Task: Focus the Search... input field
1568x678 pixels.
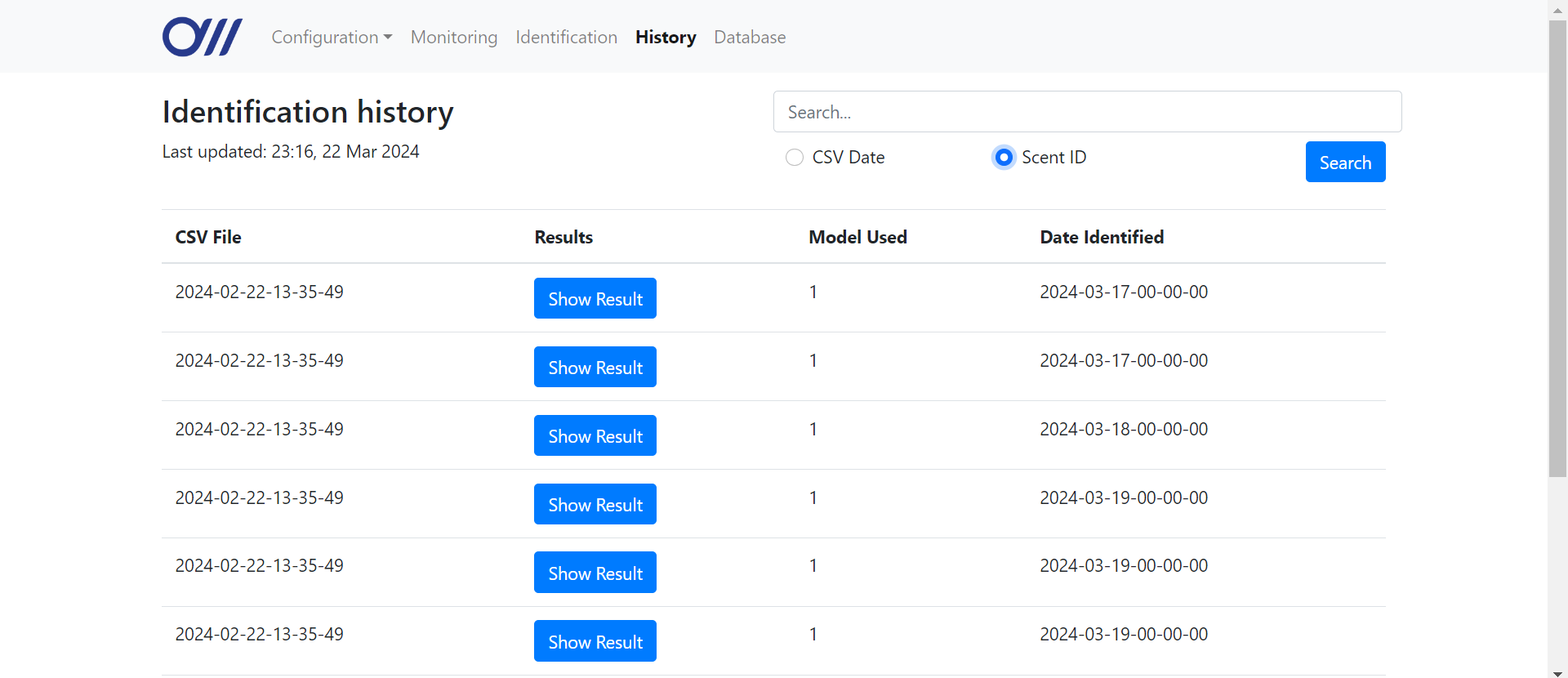Action: pos(1087,112)
